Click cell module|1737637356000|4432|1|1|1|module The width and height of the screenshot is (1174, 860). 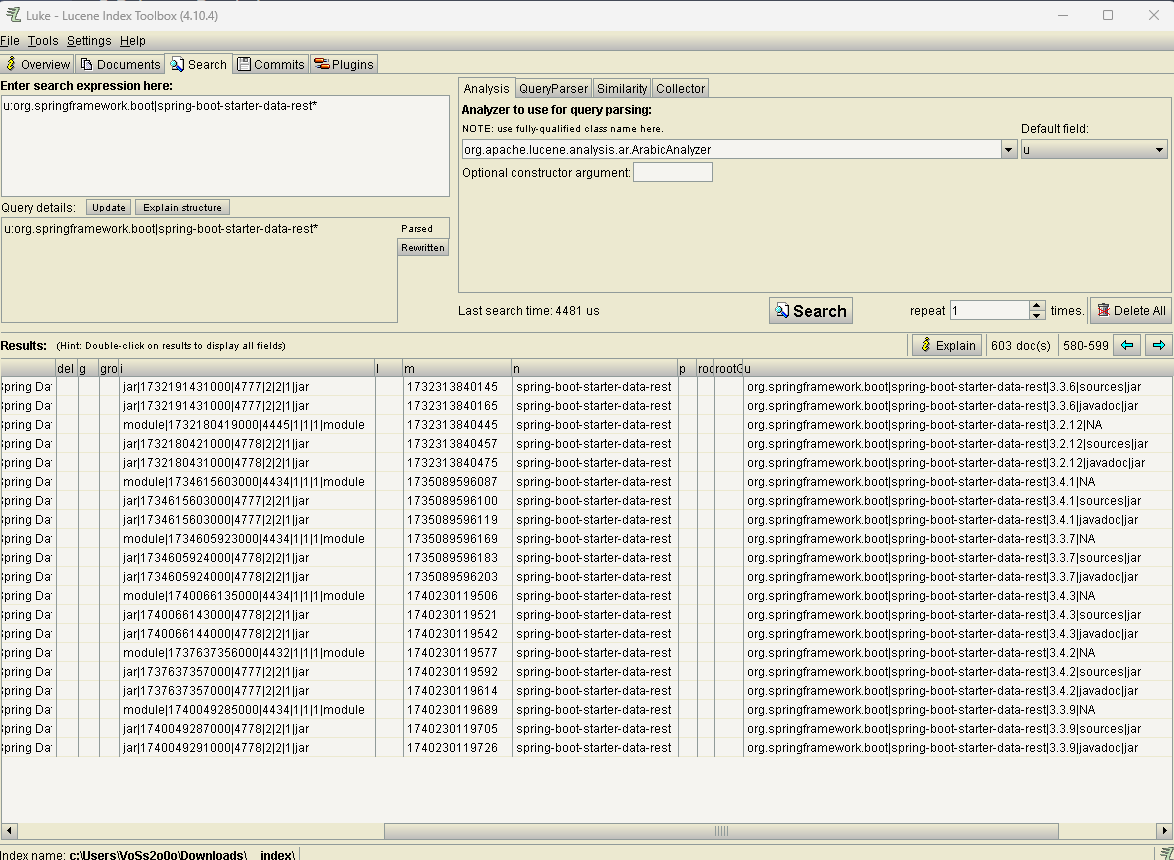click(247, 653)
